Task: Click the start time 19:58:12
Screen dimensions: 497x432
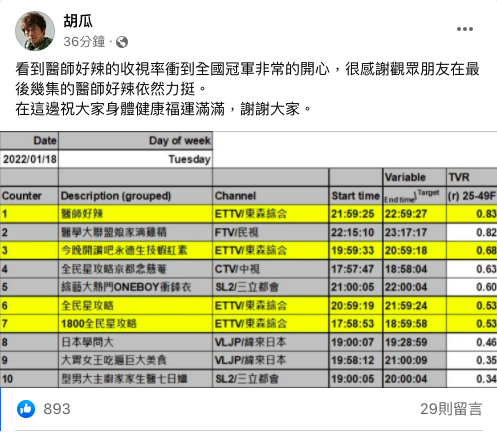Action: click(356, 360)
